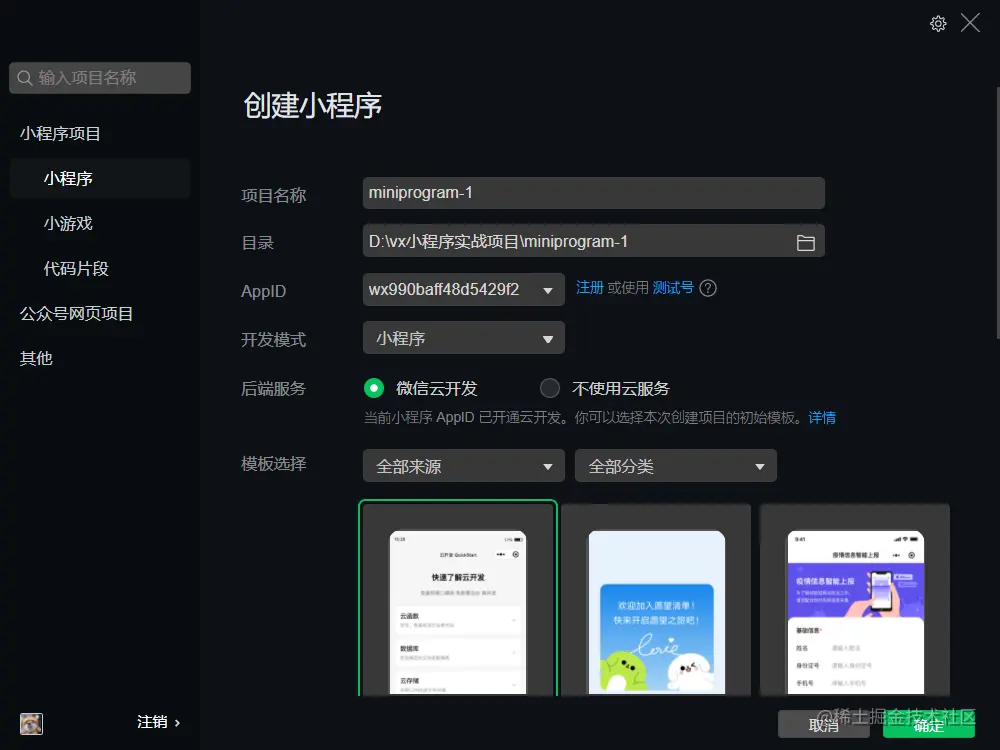Close the create project dialog
The image size is (1000, 750).
click(x=970, y=23)
